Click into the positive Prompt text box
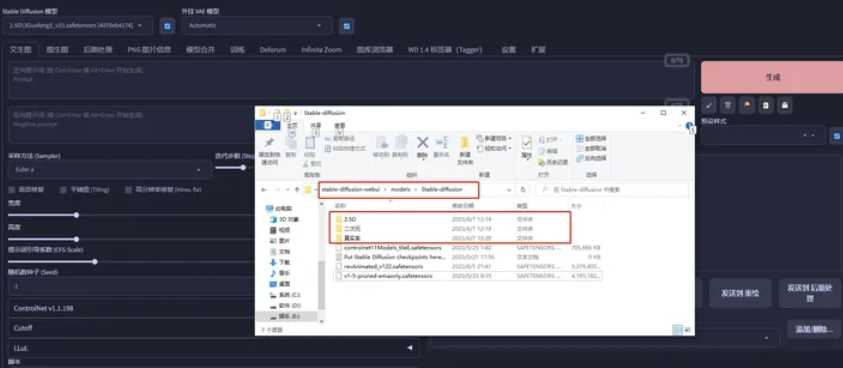The width and height of the screenshot is (843, 368). click(x=351, y=80)
